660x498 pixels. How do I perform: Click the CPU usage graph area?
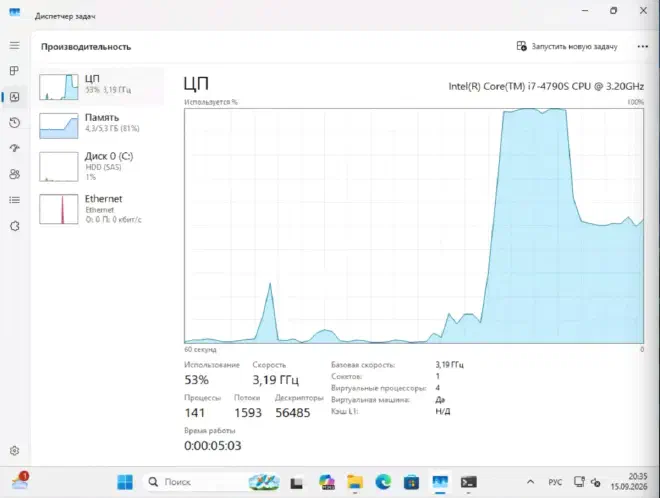tap(414, 226)
